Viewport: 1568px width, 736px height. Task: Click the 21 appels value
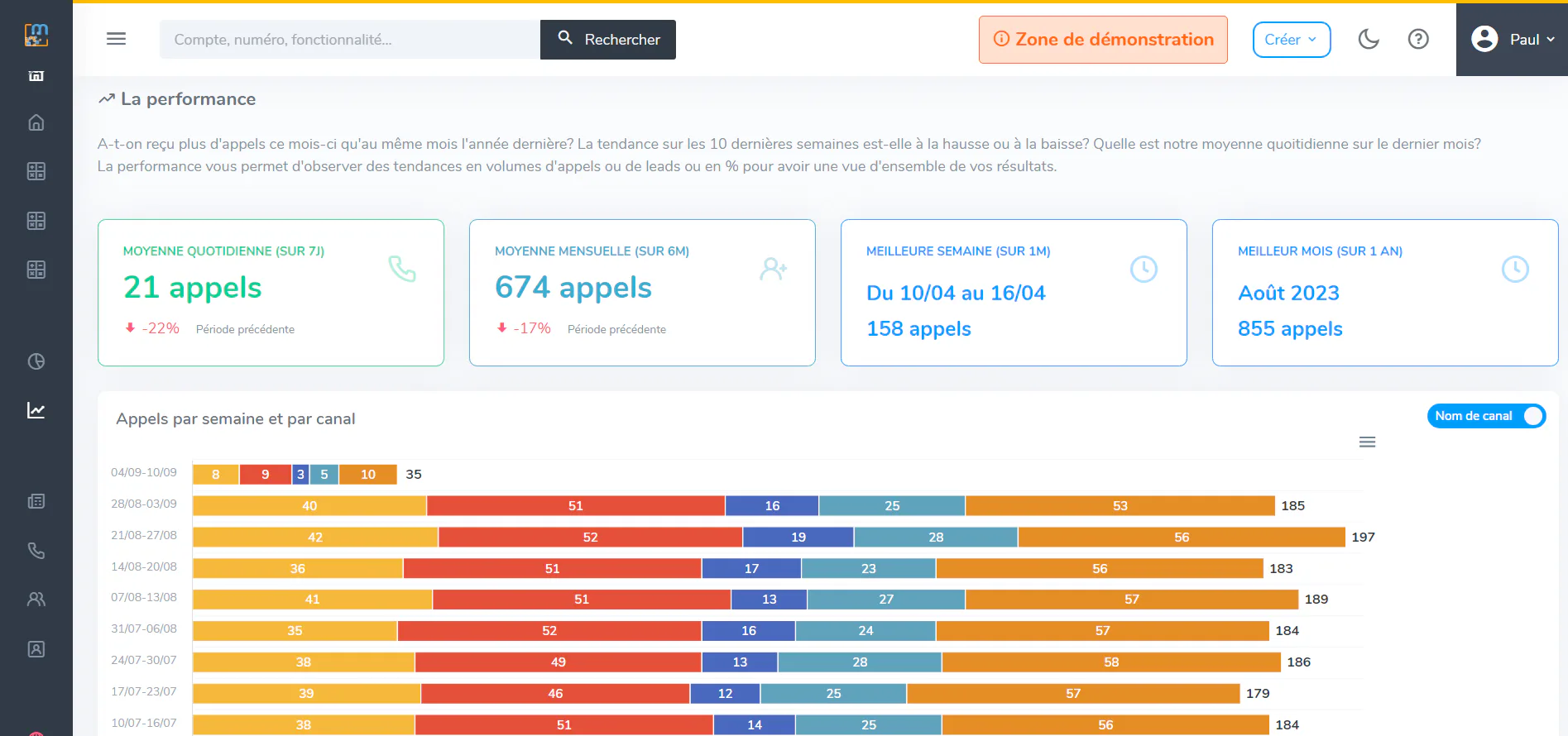click(193, 287)
